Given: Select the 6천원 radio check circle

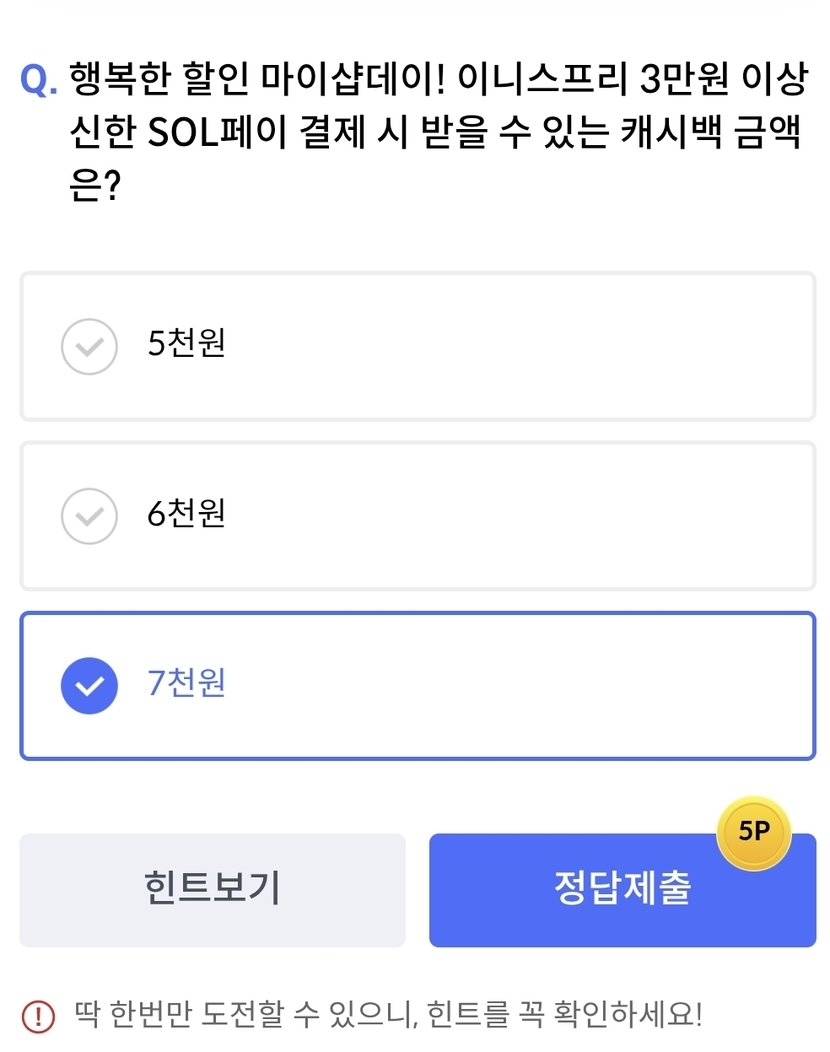Looking at the screenshot, I should tap(90, 516).
